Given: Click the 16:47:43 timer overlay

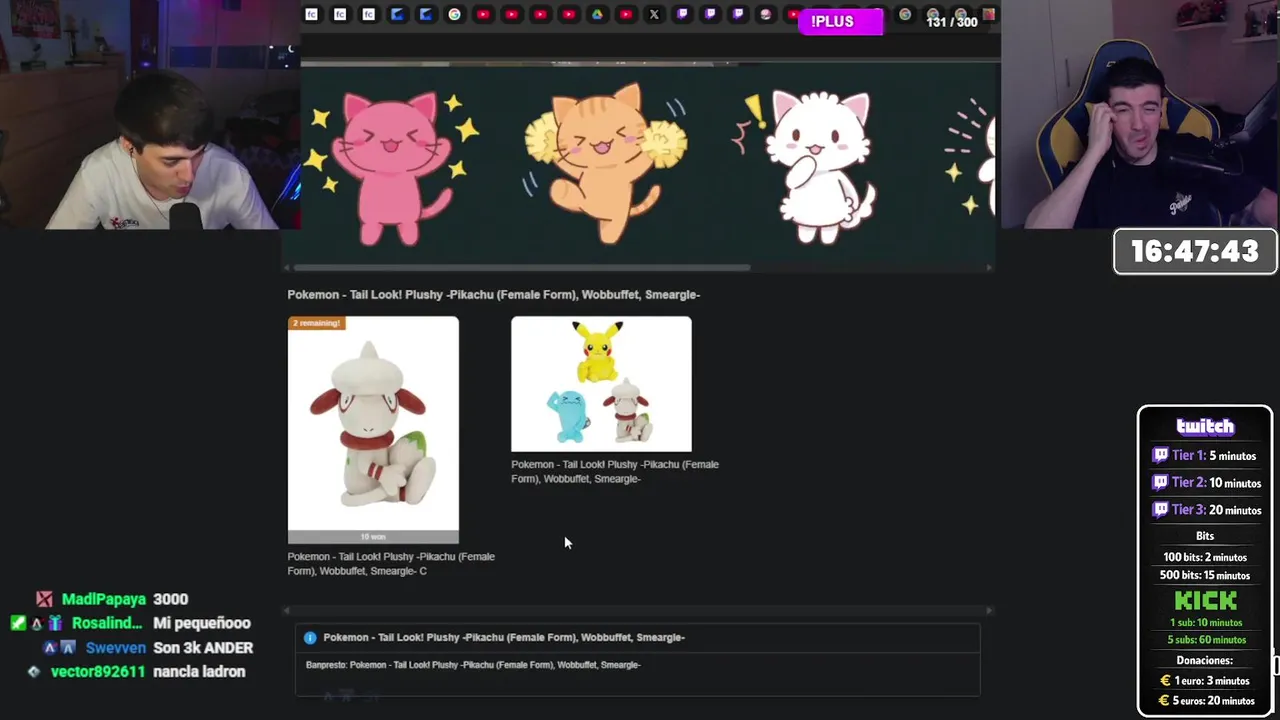Looking at the screenshot, I should pyautogui.click(x=1195, y=251).
